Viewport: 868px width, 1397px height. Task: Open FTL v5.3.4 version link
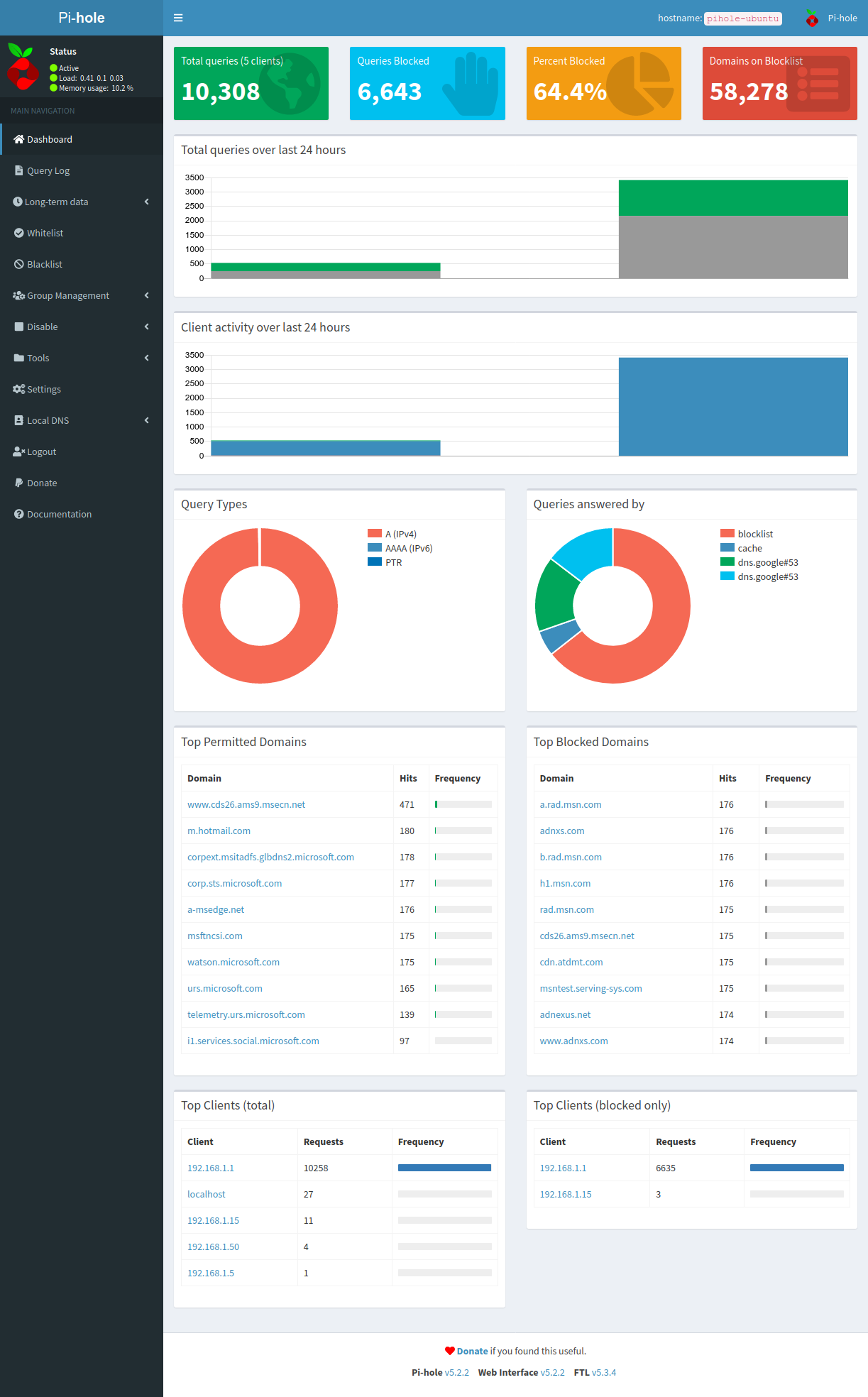point(604,1372)
